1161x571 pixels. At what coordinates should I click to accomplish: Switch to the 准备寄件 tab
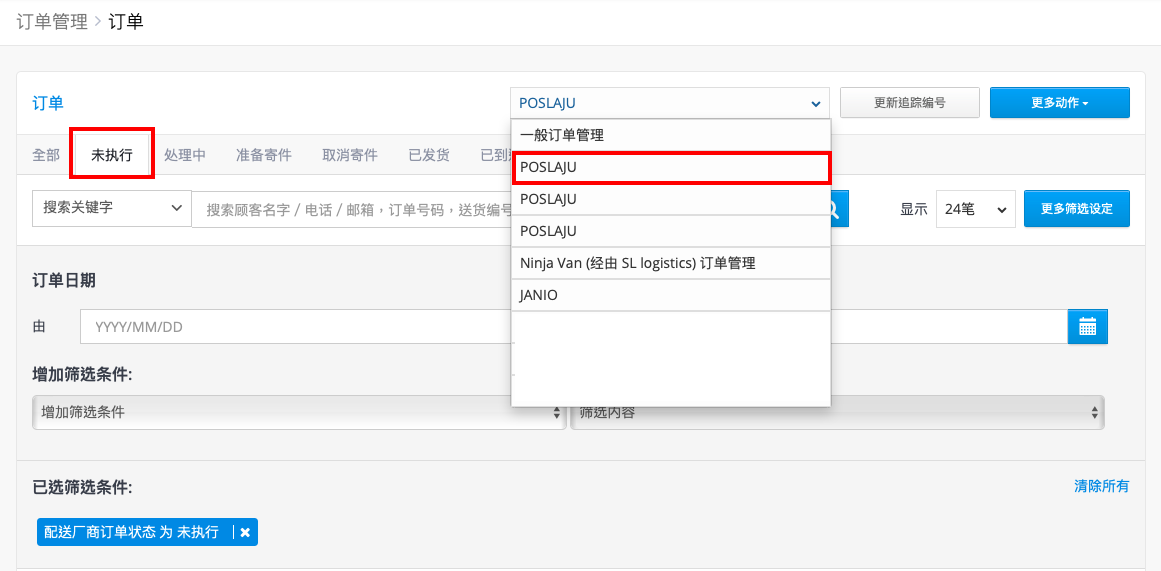point(264,156)
